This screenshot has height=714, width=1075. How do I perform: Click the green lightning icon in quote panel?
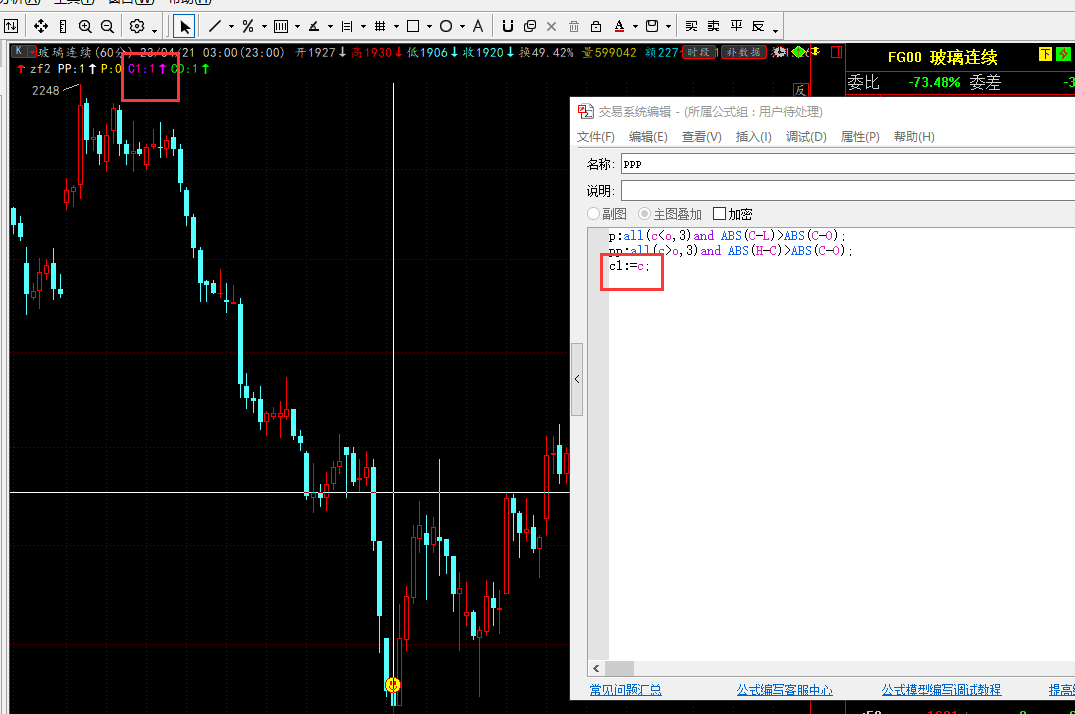click(1063, 54)
